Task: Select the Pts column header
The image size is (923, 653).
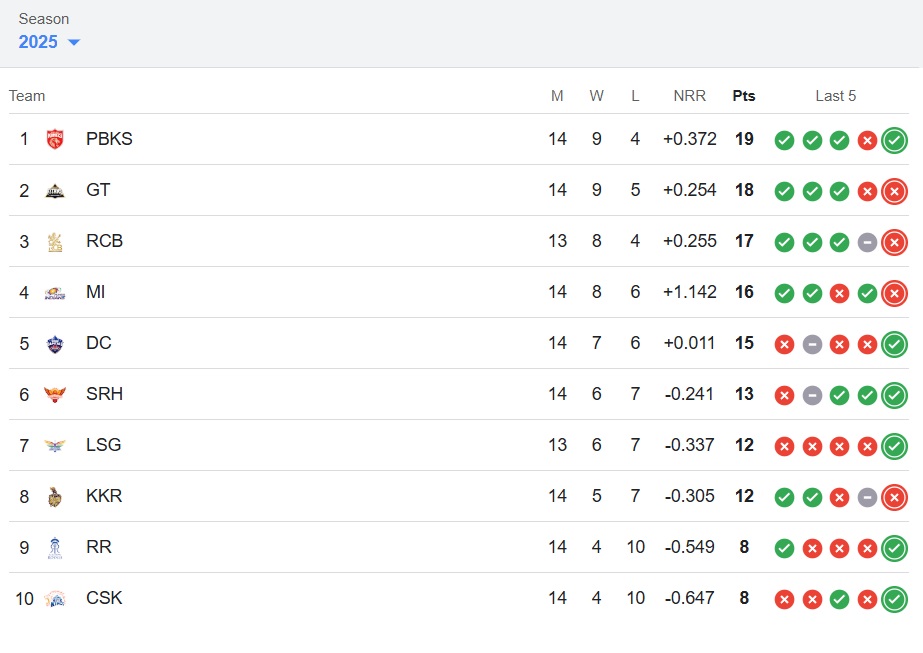Action: pyautogui.click(x=744, y=96)
